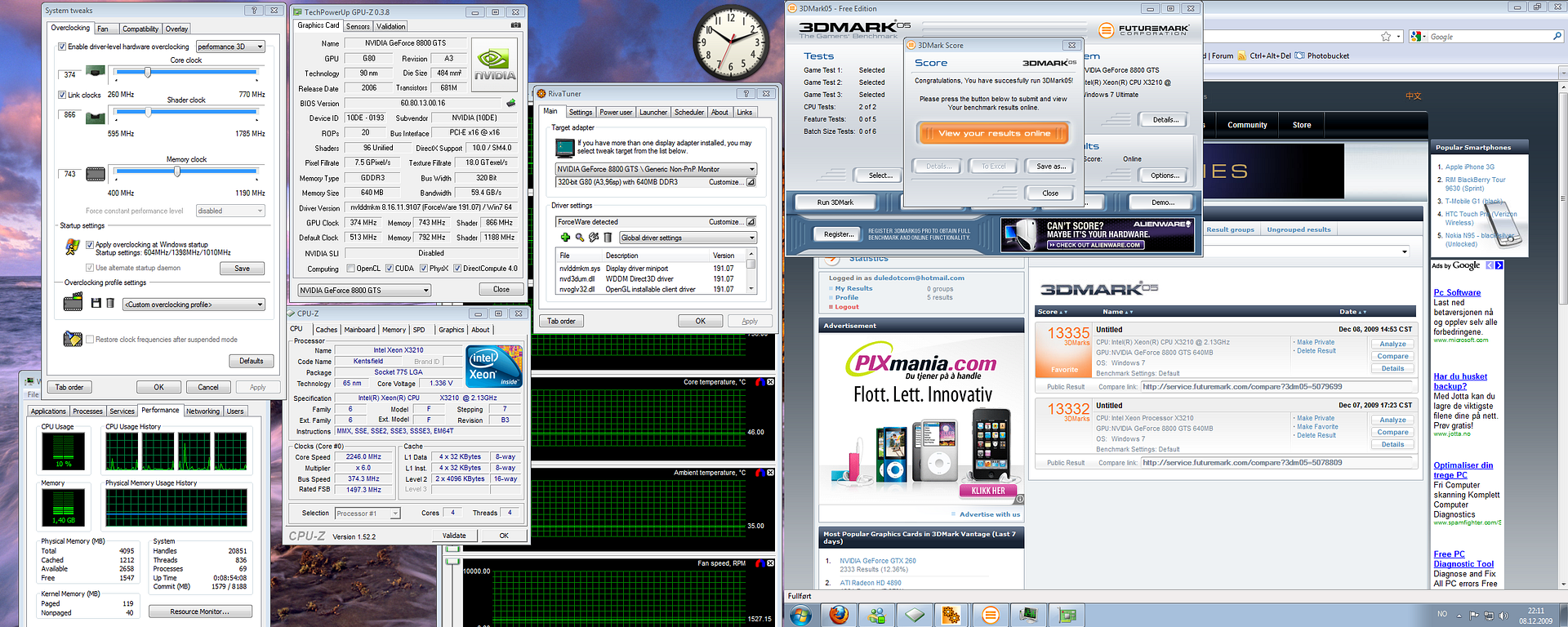Screen dimensions: 1568x627
Task: Open Windows Live Messenger taskbar icon
Action: (876, 615)
